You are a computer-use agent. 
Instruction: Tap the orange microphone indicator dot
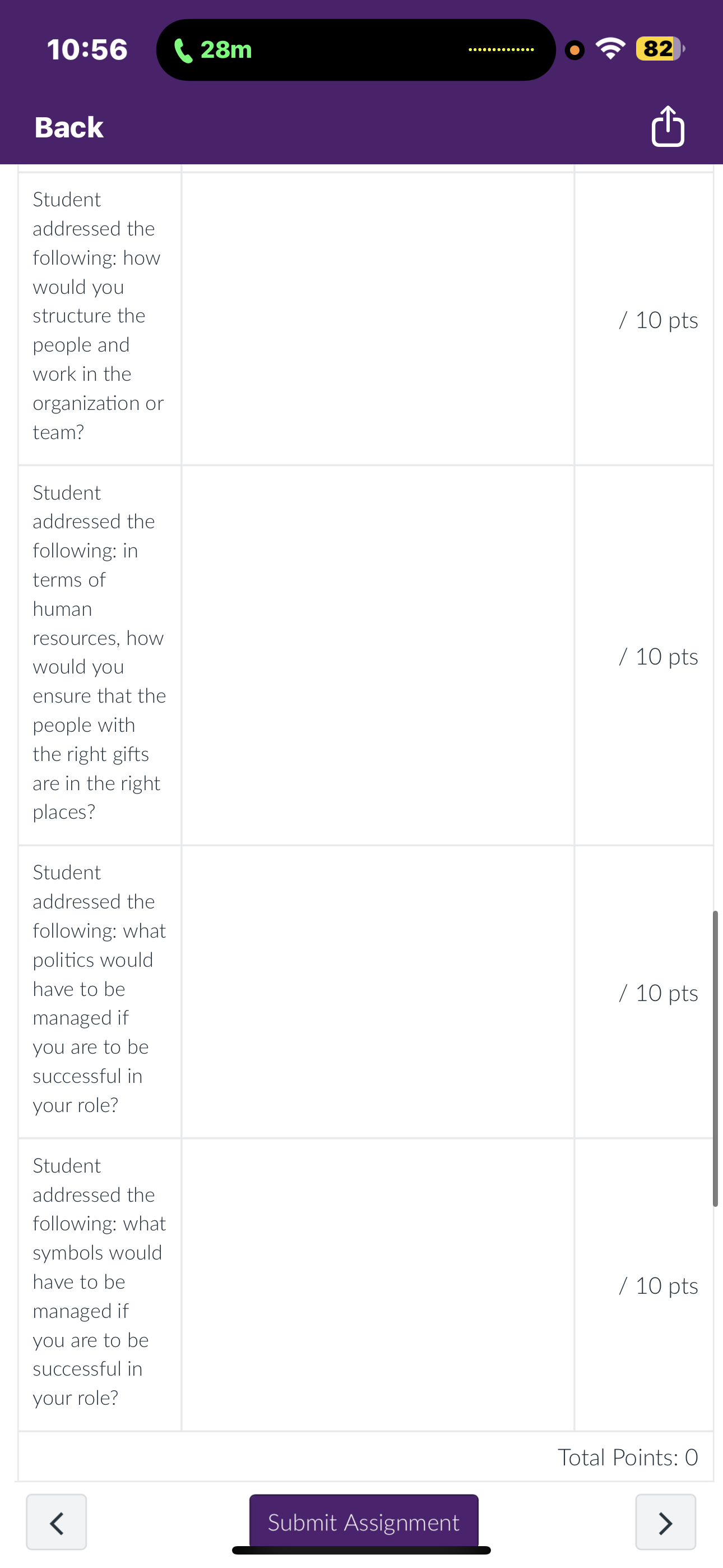click(x=574, y=50)
